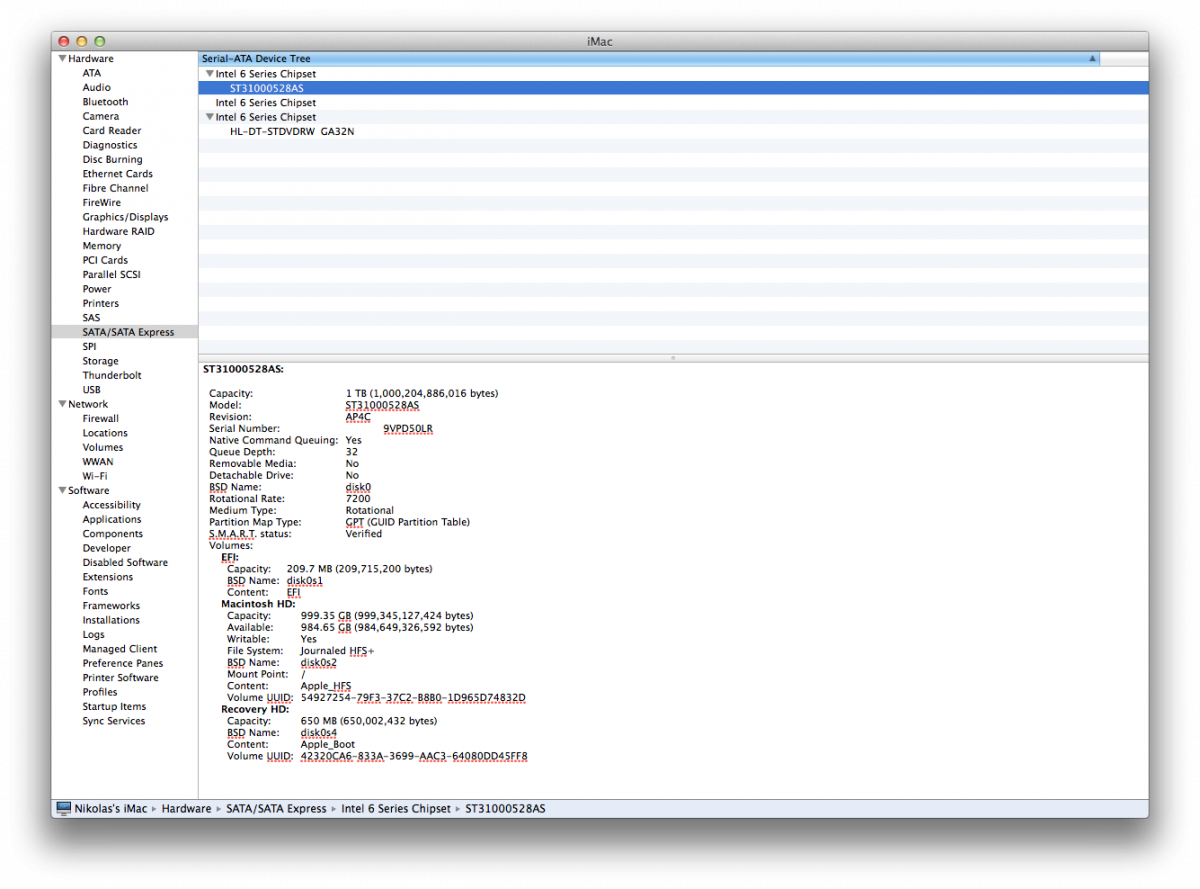Select PCI Cards in the sidebar

click(105, 260)
